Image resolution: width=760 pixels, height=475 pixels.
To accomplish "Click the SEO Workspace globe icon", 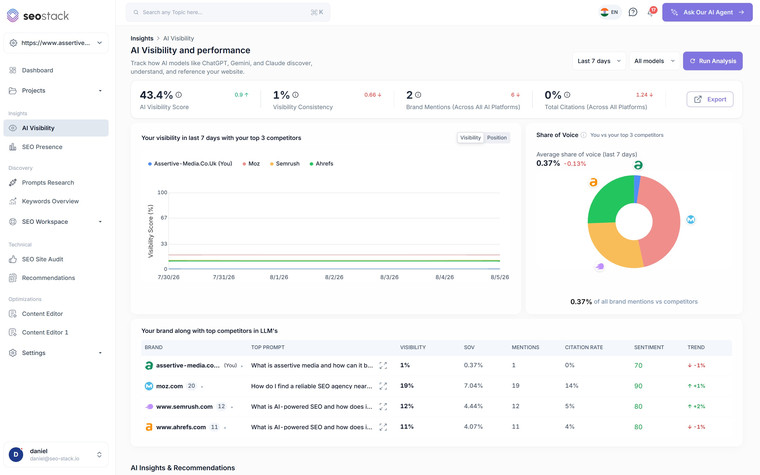I will pos(13,222).
